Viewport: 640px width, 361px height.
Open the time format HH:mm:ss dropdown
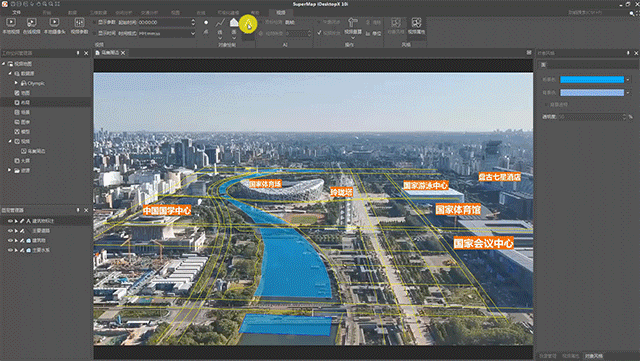[193, 33]
